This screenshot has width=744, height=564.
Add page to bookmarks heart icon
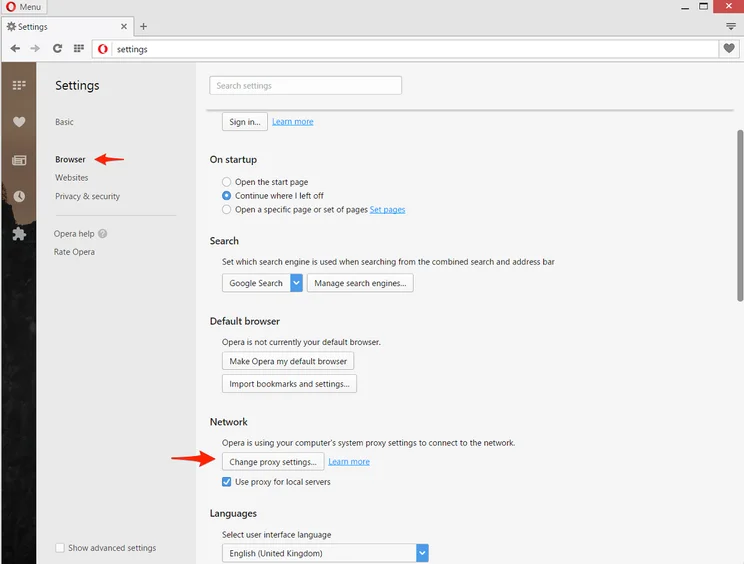729,48
